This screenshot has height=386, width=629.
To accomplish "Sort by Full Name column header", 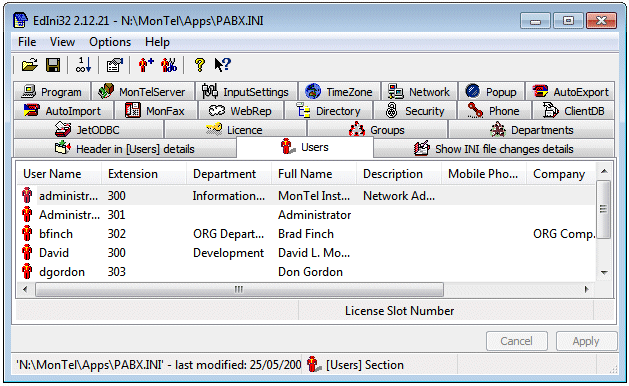I will pos(314,174).
